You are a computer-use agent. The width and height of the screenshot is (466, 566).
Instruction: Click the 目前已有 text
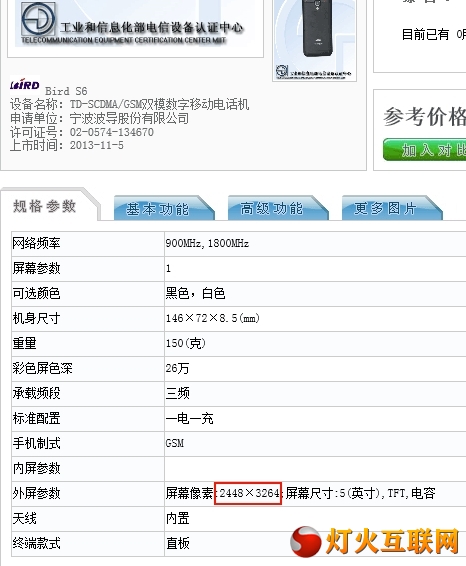pyautogui.click(x=425, y=35)
